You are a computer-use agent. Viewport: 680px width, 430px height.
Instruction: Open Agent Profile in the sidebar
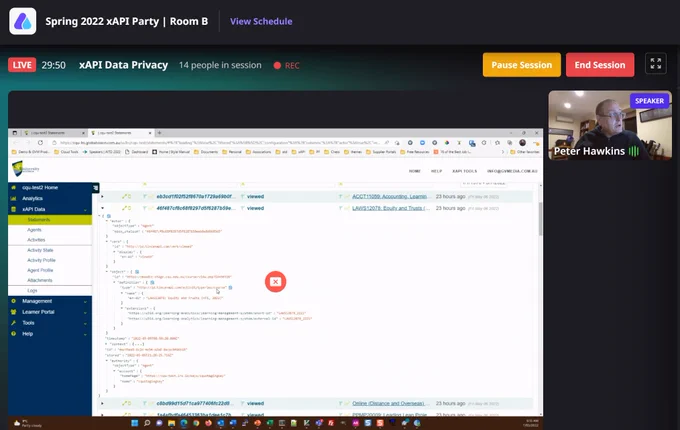click(x=40, y=270)
